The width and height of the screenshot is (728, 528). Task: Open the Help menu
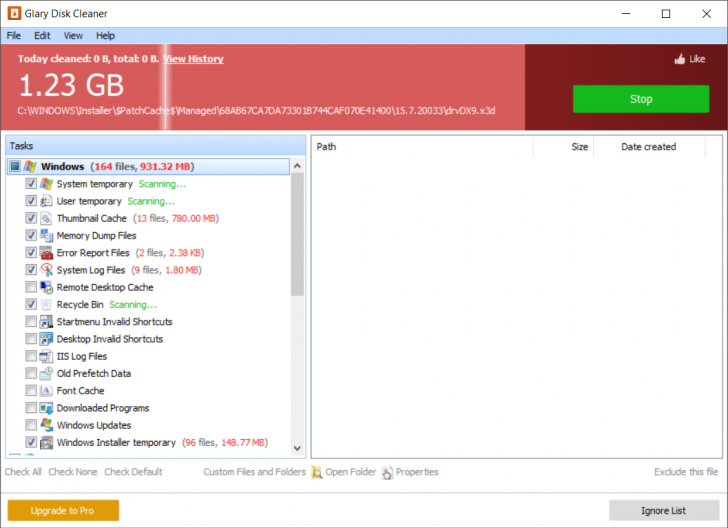tap(105, 36)
